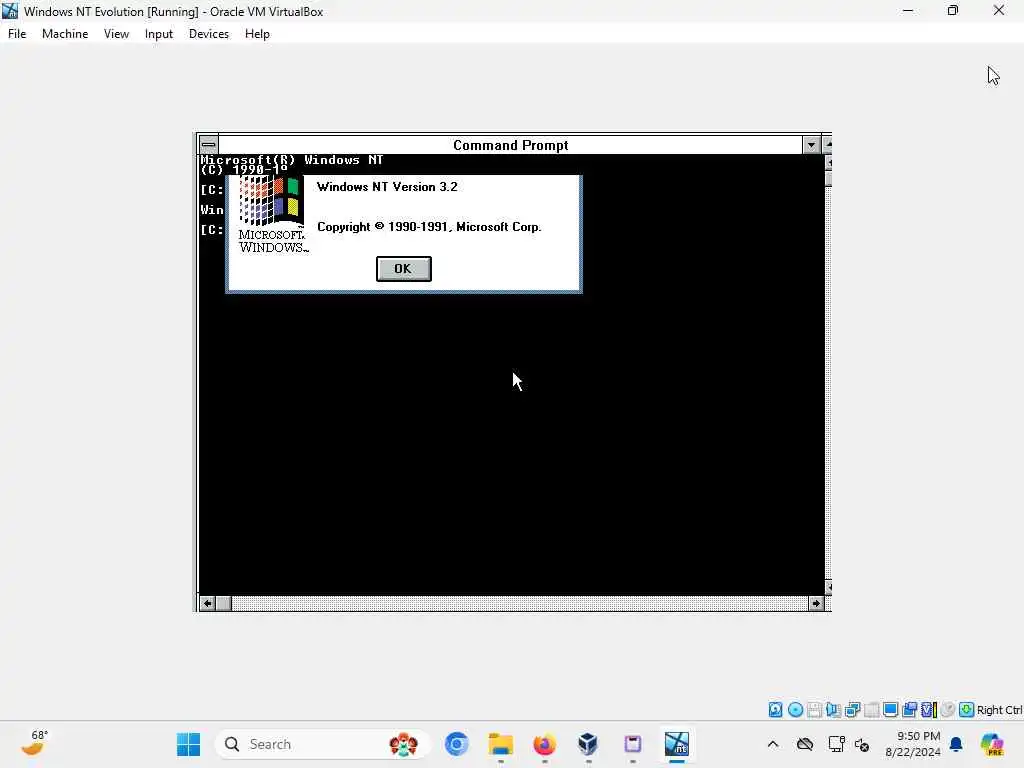
Task: Click the greyed USB devices indicator
Action: tap(871, 710)
